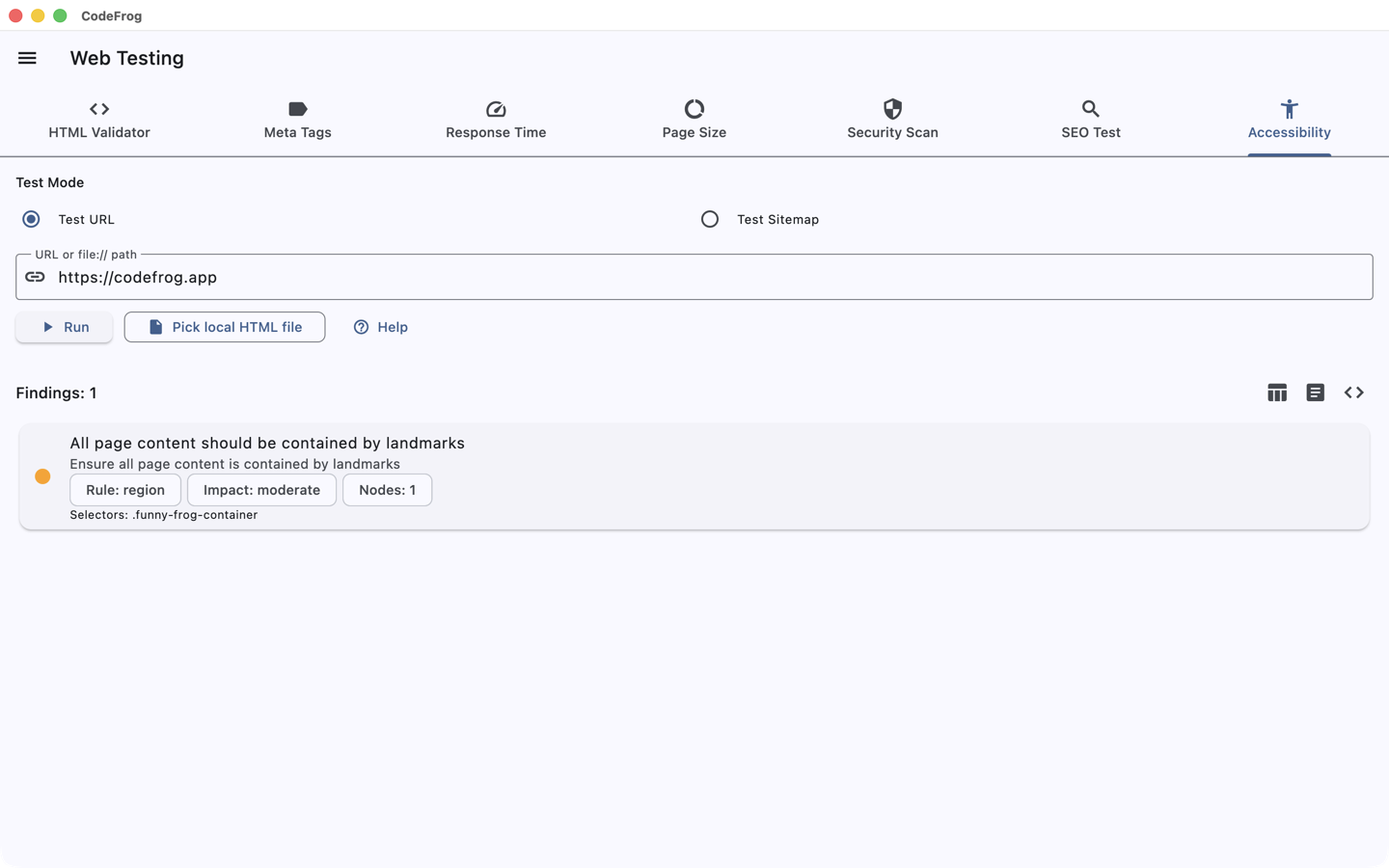Viewport: 1389px width, 868px height.
Task: Open the Impact: moderate chip
Action: coord(261,490)
